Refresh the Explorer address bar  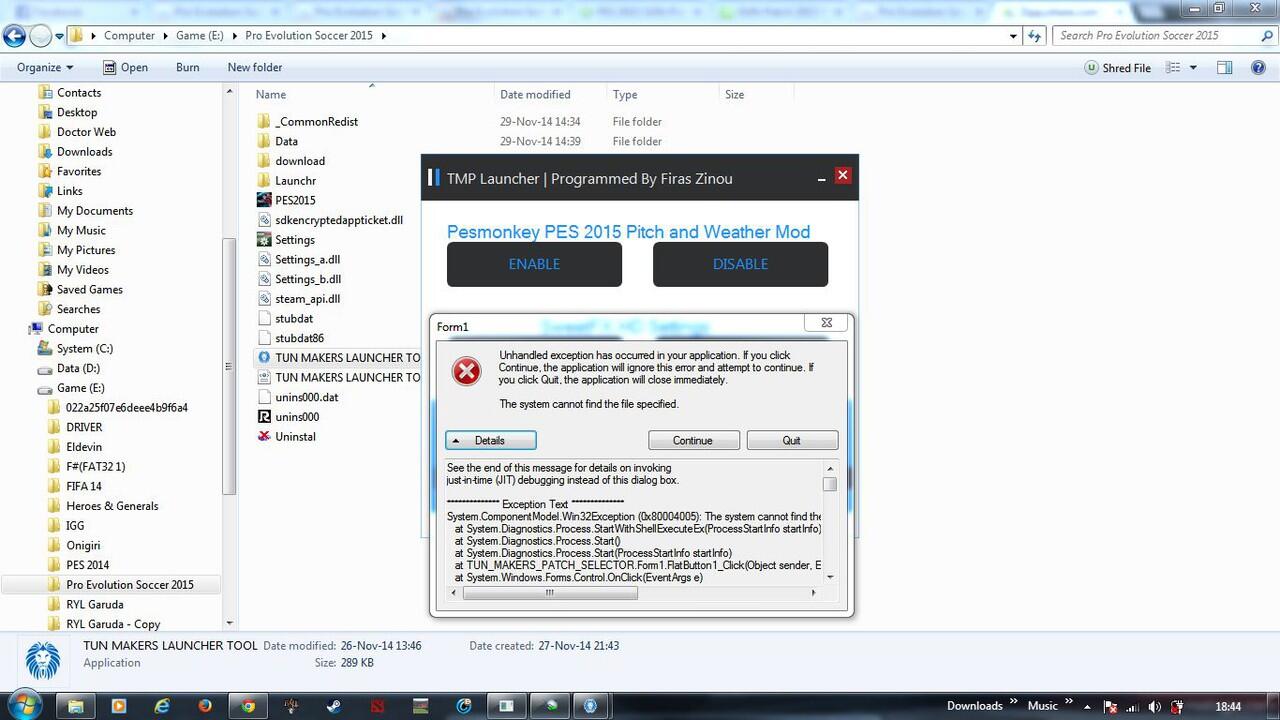click(x=1036, y=36)
